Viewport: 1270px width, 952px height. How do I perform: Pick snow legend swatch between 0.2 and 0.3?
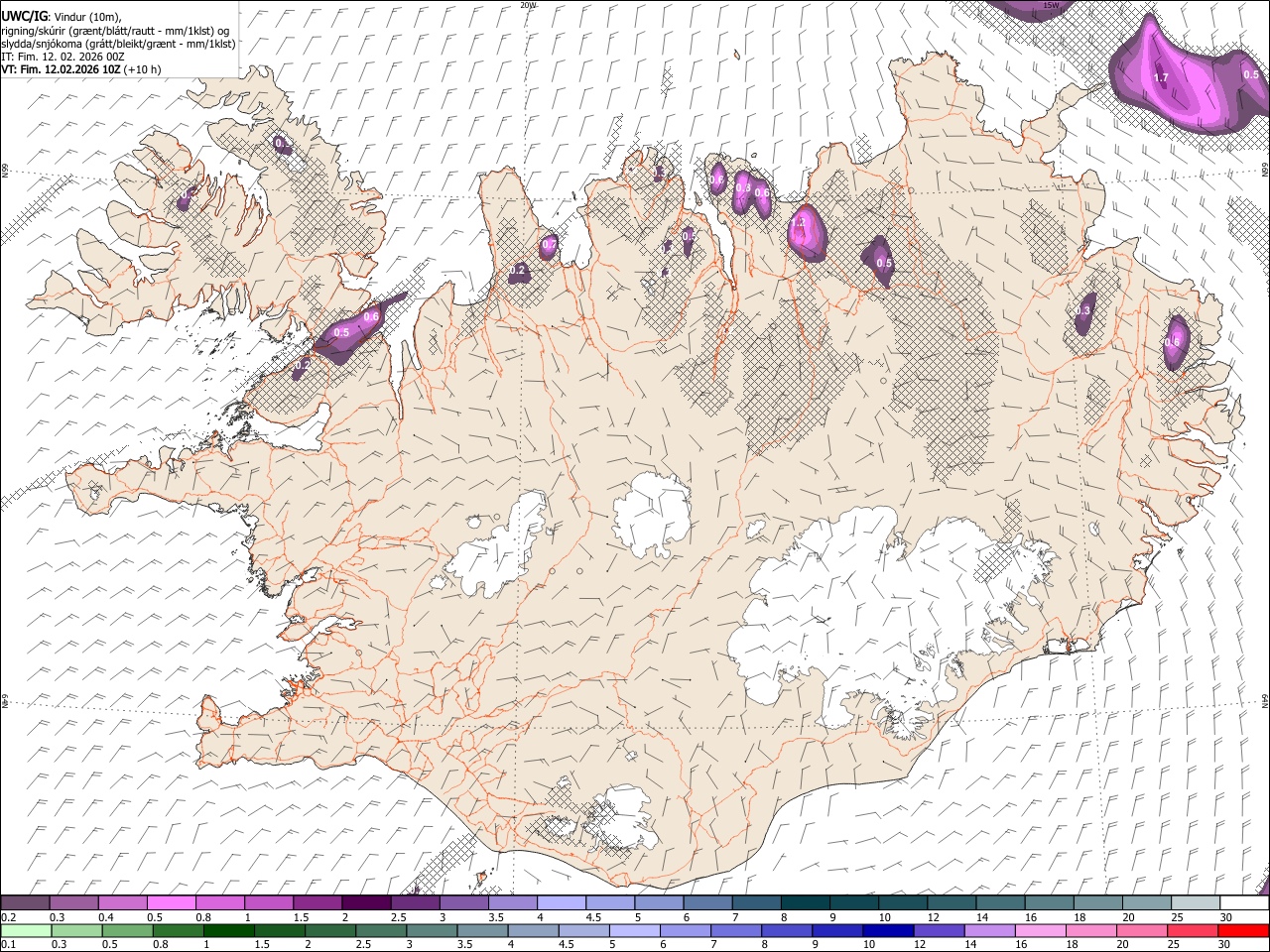tap(25, 902)
